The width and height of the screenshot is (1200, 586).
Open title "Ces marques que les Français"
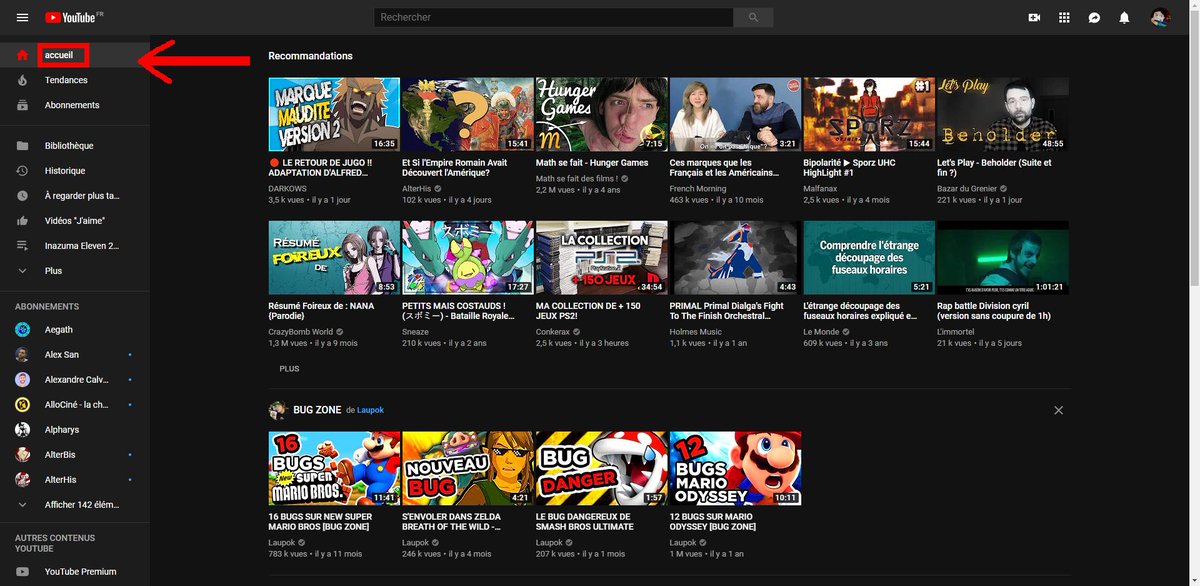coord(726,167)
